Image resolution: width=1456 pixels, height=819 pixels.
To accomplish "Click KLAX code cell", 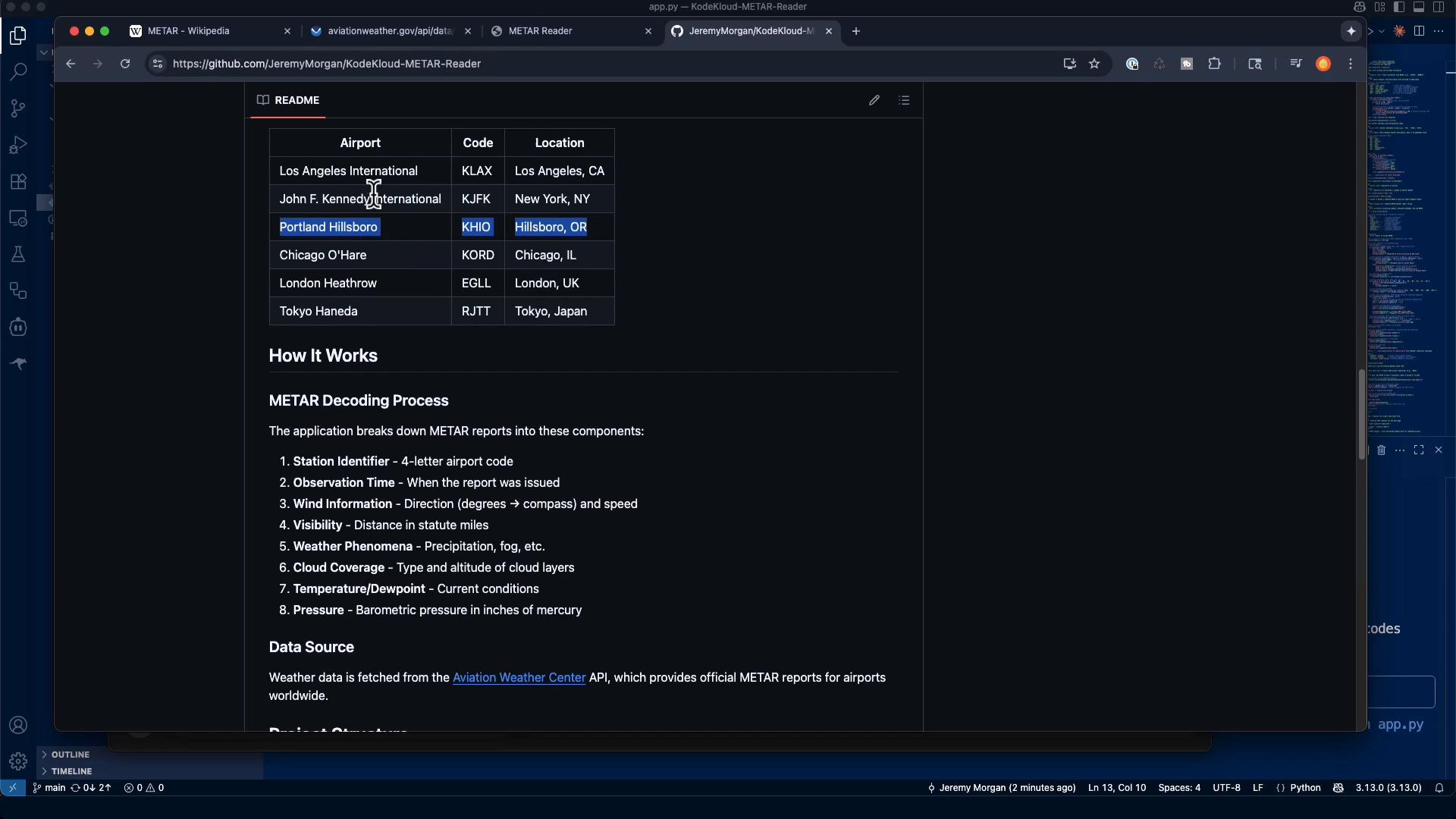I will [x=478, y=171].
